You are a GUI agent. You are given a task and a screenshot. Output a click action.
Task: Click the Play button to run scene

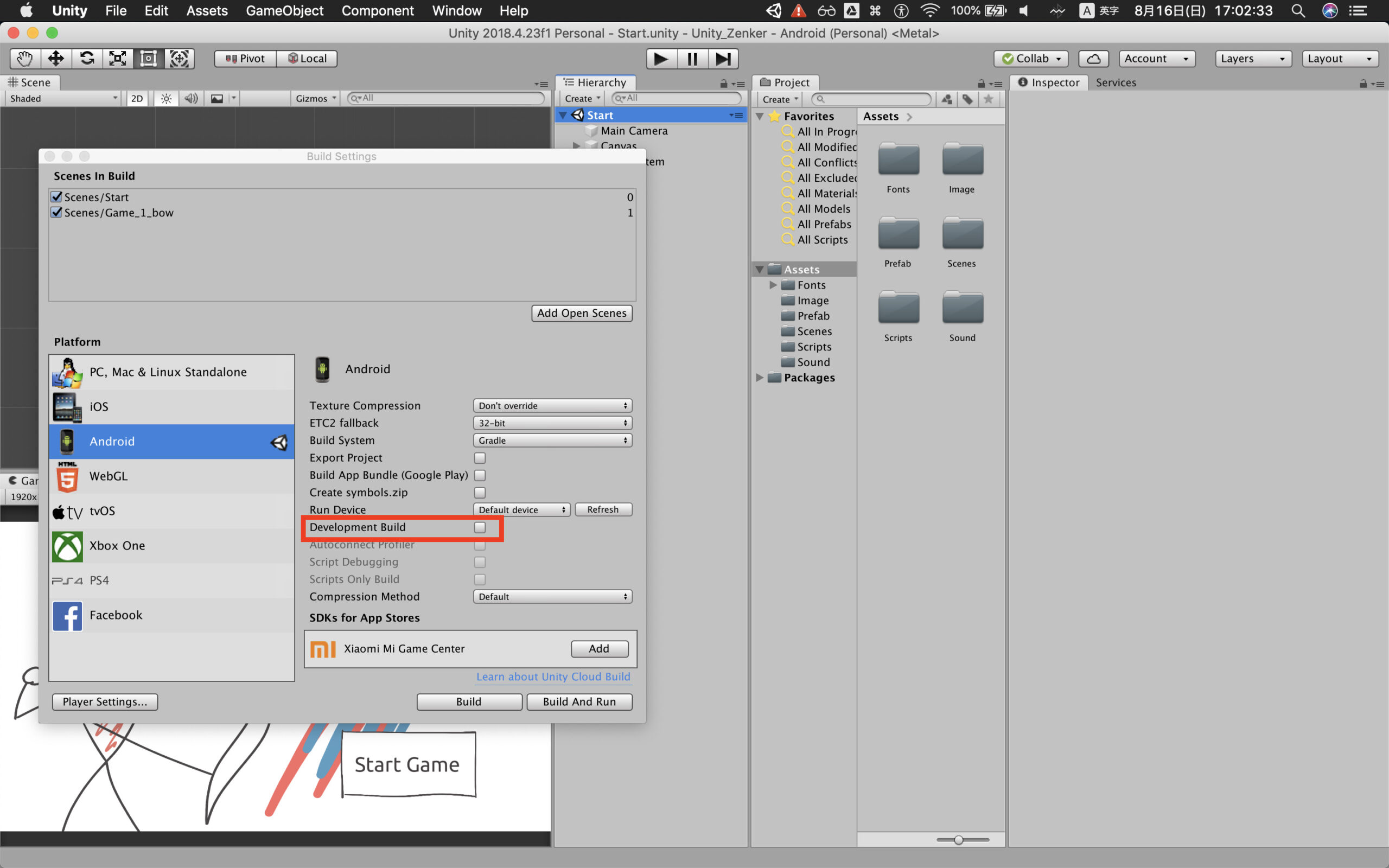(660, 58)
